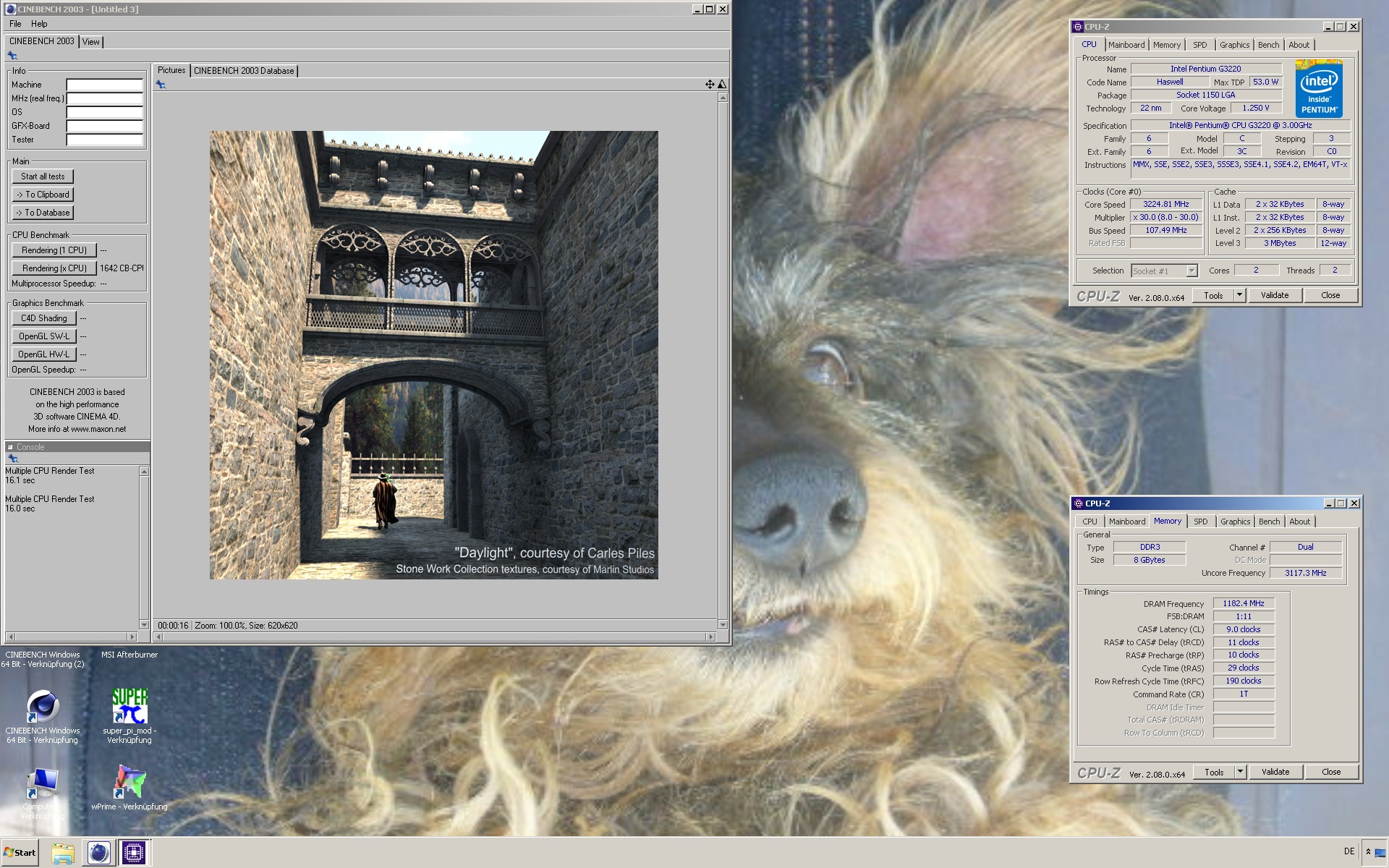
Task: Open CPU tab in bottom CPU-Z
Action: click(x=1089, y=522)
